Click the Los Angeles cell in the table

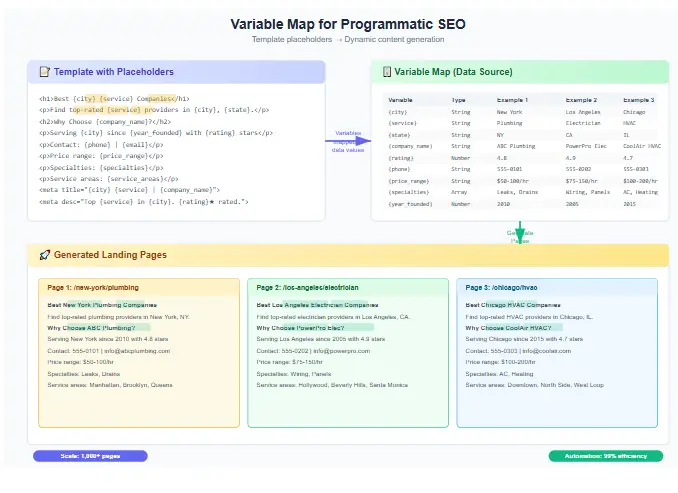(583, 112)
